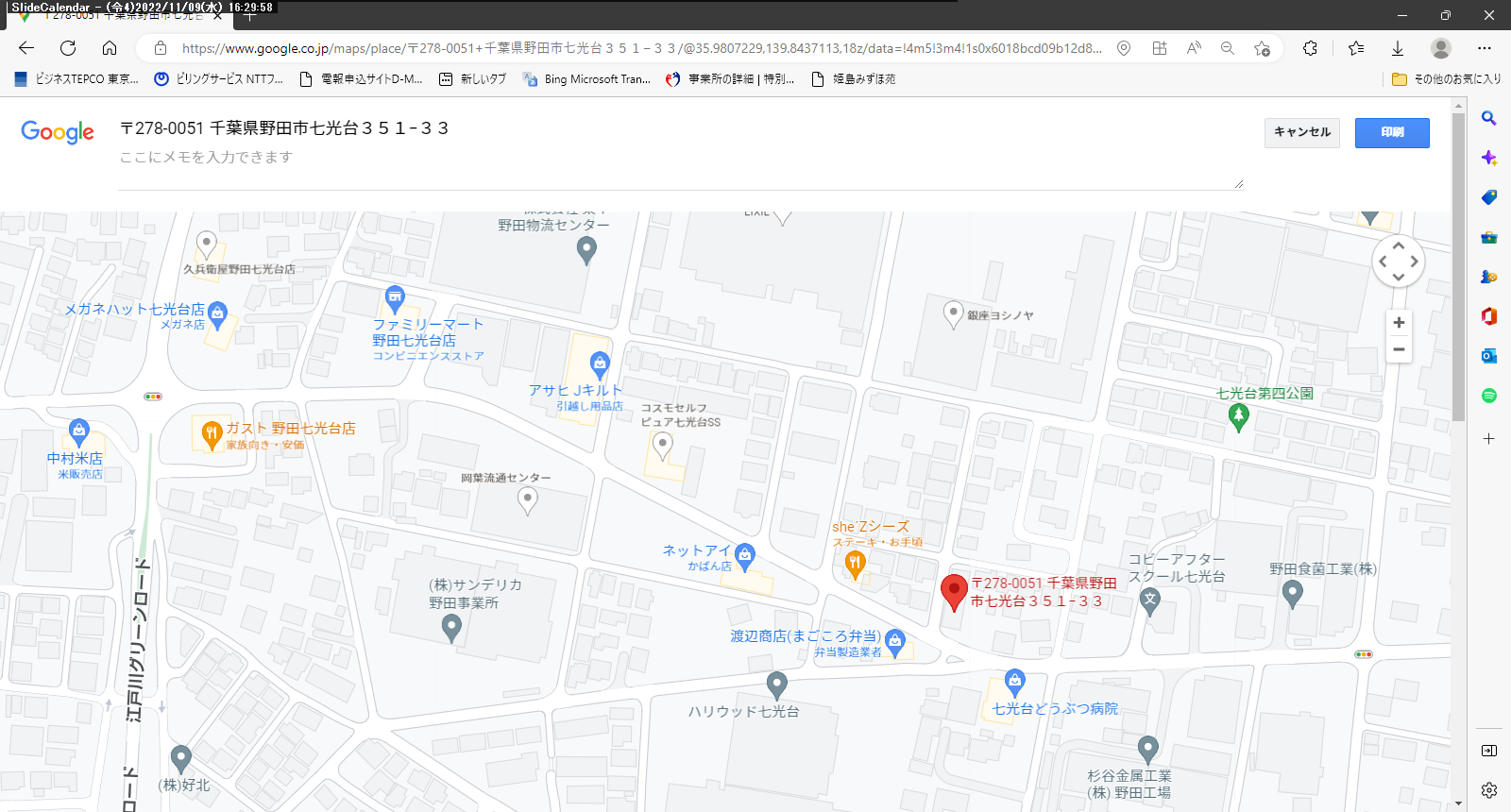Open Bing Microsoft Translator bookmark

click(586, 79)
